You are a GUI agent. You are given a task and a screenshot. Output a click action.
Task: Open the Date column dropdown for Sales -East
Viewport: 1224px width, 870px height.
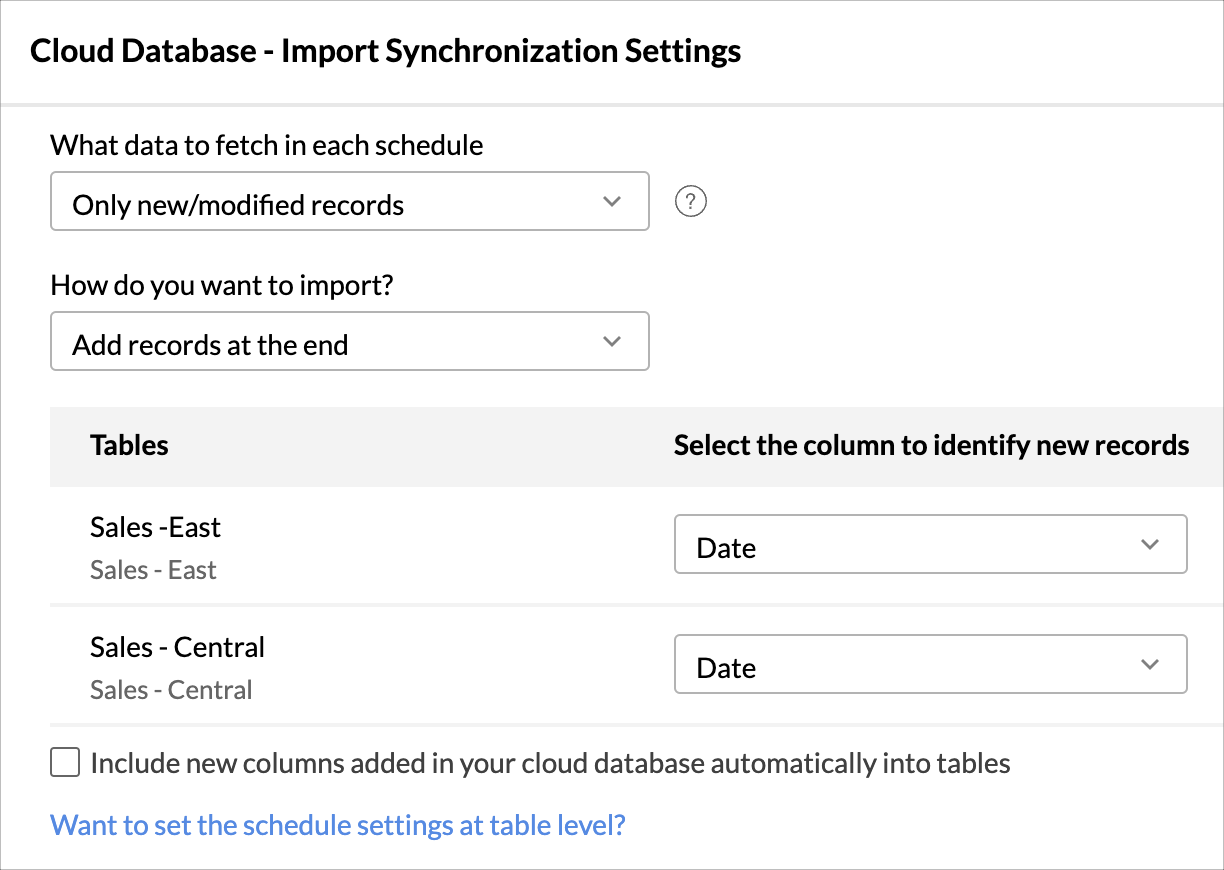point(930,545)
